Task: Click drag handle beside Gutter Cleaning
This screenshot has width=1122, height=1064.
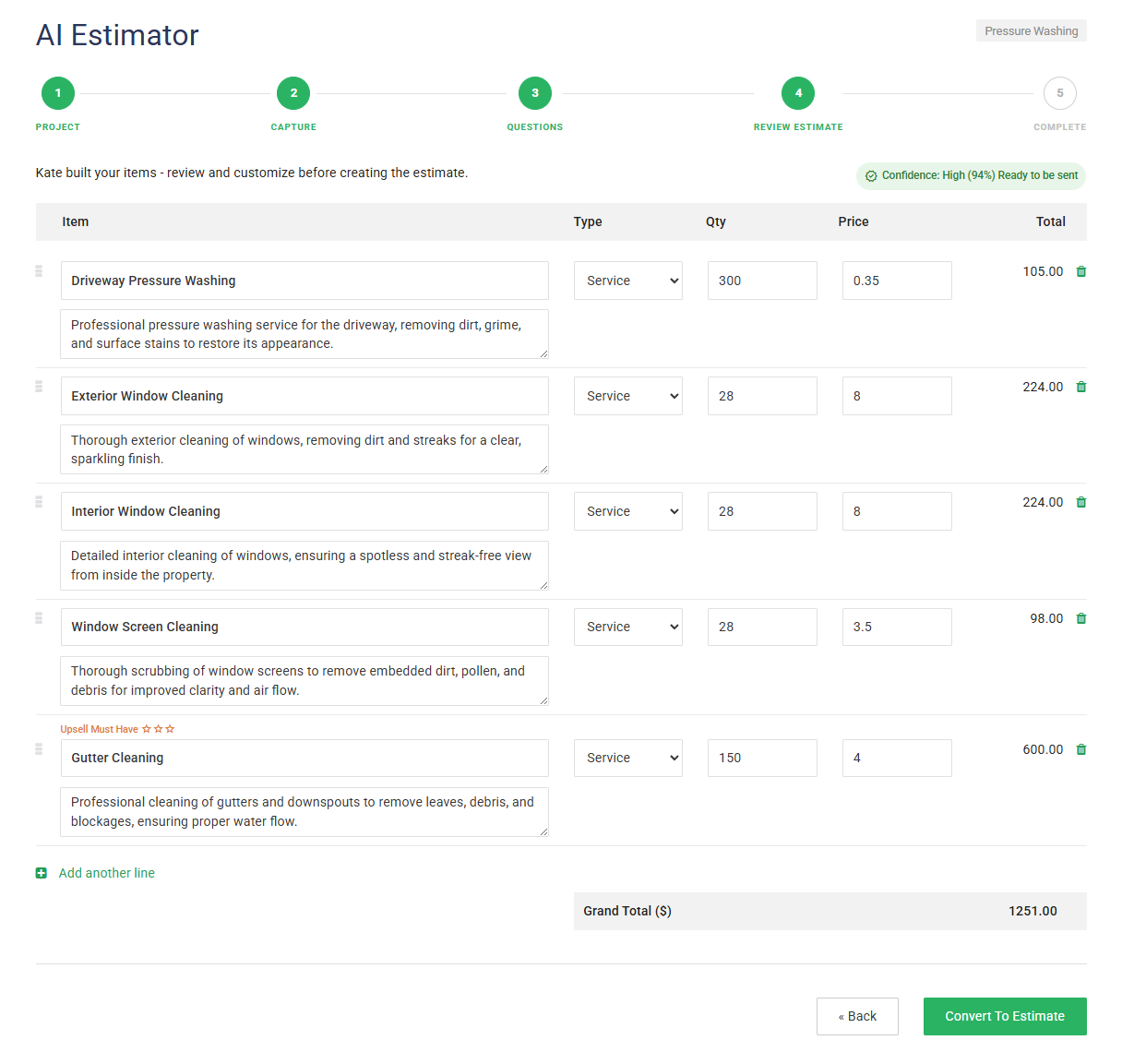Action: [x=39, y=749]
